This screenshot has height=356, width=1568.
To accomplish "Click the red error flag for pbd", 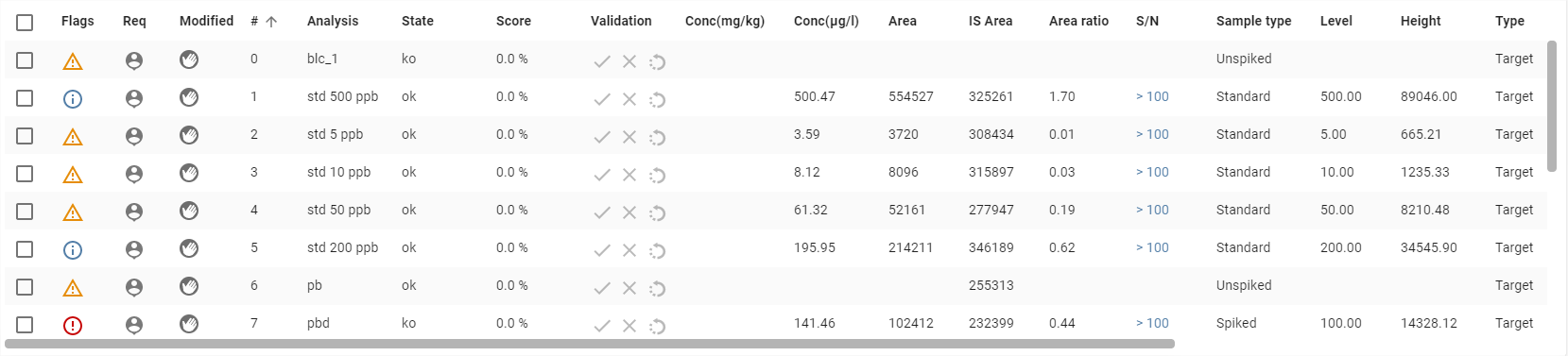I will pos(73,326).
